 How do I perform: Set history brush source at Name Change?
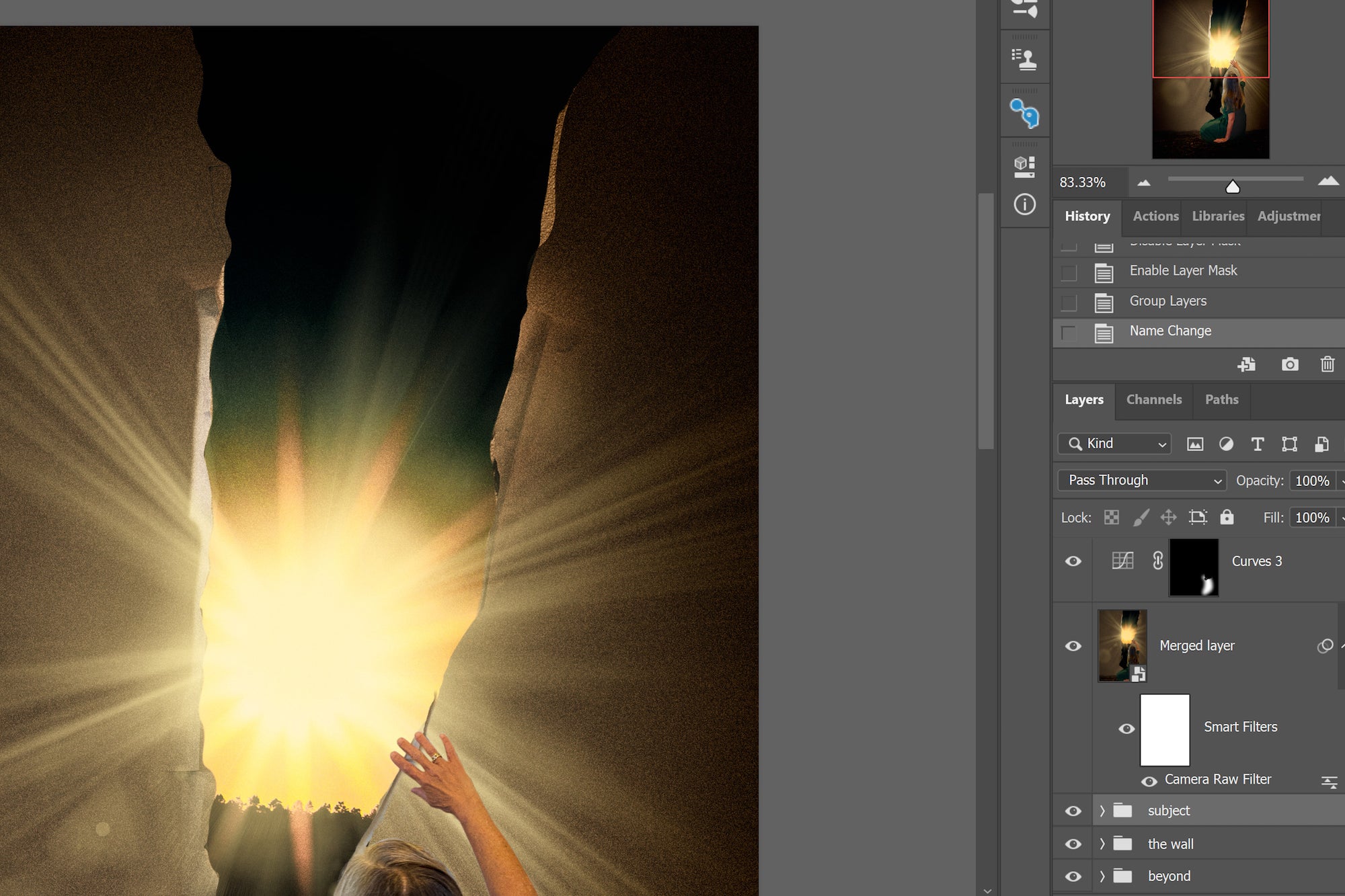point(1069,333)
